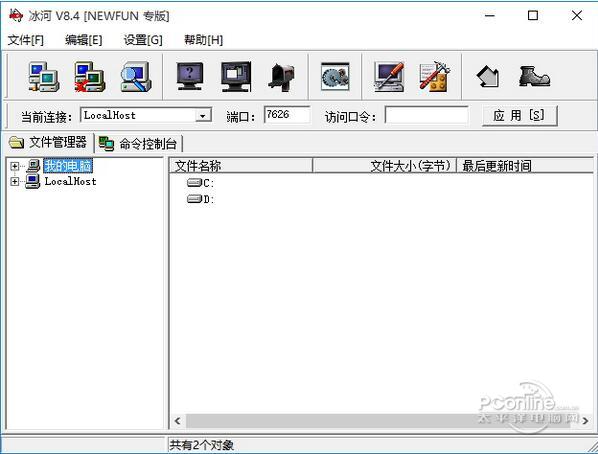The width and height of the screenshot is (598, 454).
Task: Click the hammer and blocks configuration icon
Action: pyautogui.click(x=435, y=77)
